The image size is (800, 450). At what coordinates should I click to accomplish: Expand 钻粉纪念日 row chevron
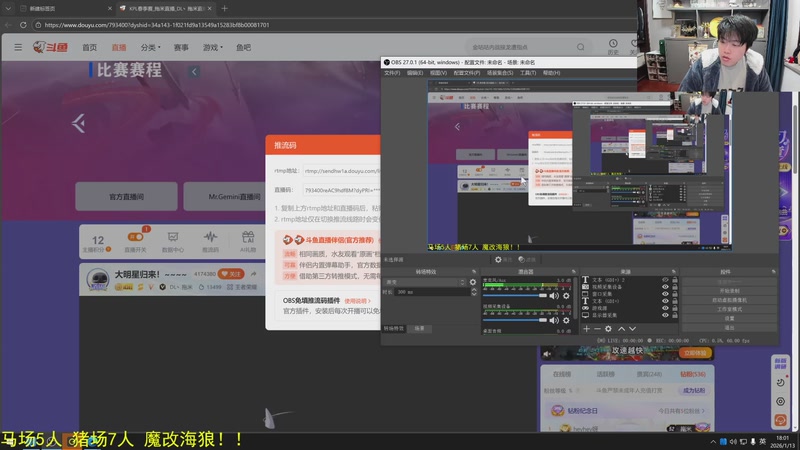pos(703,411)
